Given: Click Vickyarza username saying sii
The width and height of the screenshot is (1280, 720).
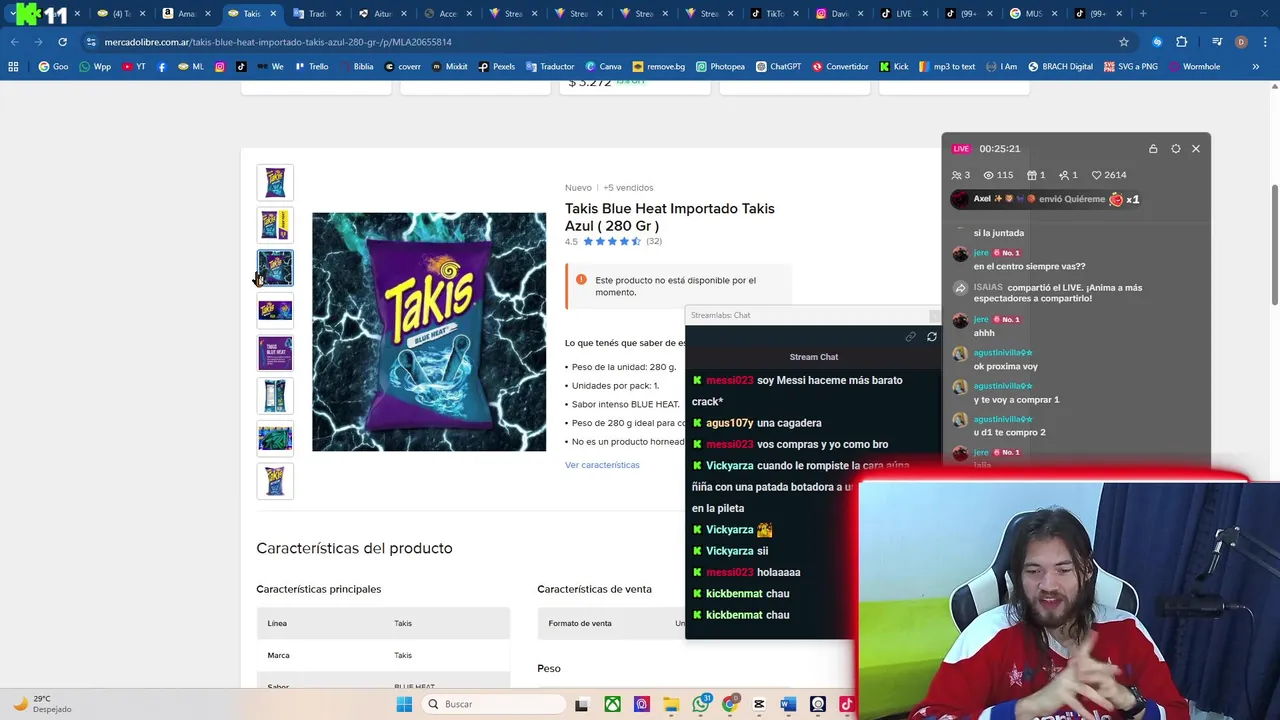Looking at the screenshot, I should tap(729, 551).
